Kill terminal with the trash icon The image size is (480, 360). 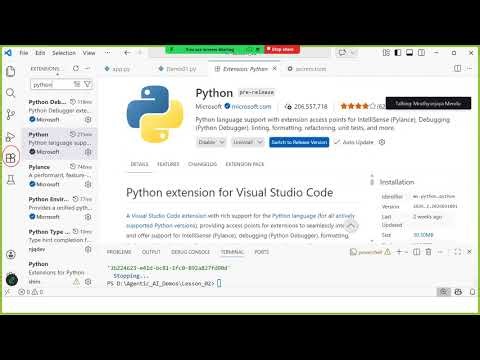(x=429, y=252)
